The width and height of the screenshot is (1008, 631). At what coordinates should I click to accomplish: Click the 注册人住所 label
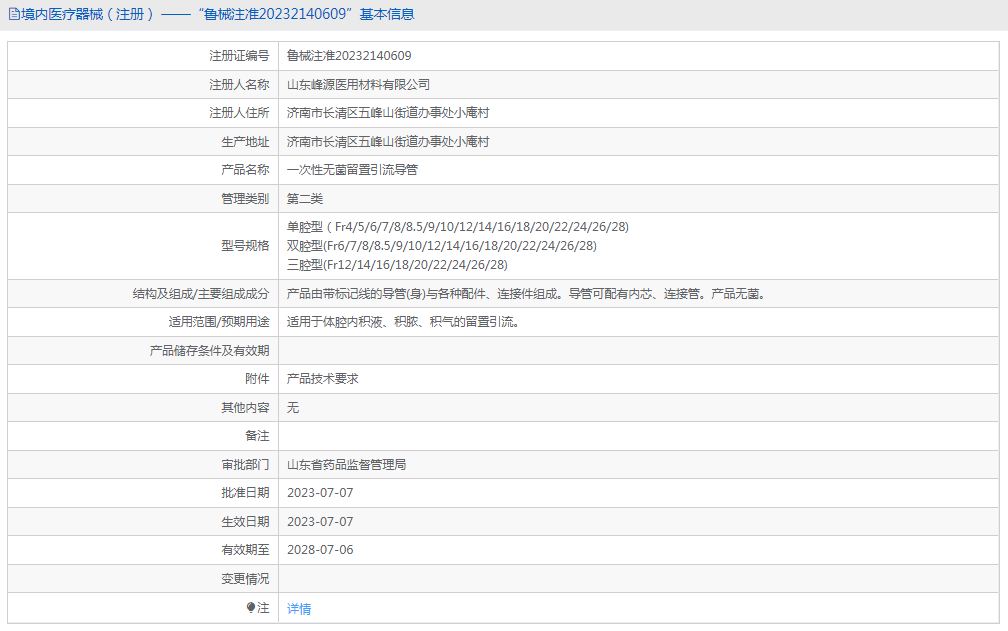coord(239,112)
